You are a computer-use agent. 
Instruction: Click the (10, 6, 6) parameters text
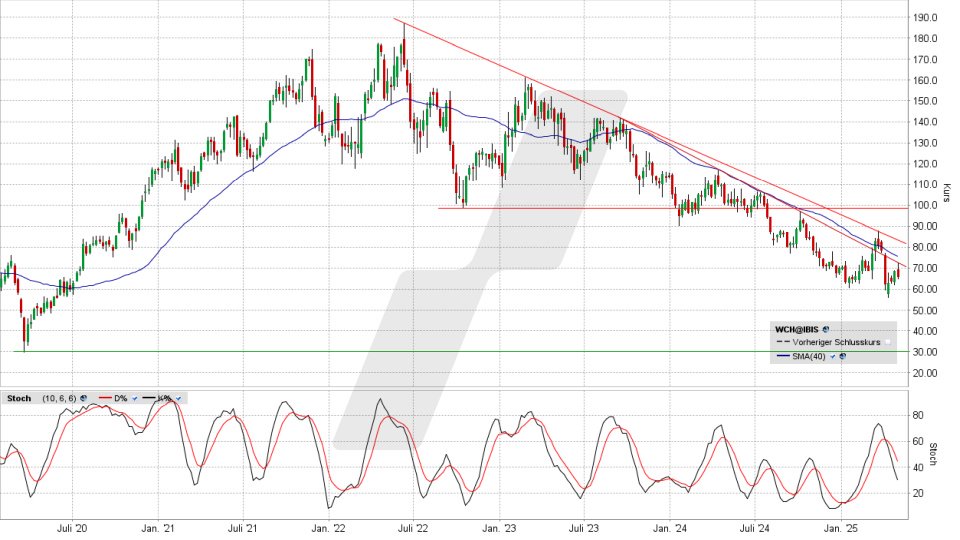pyautogui.click(x=59, y=399)
